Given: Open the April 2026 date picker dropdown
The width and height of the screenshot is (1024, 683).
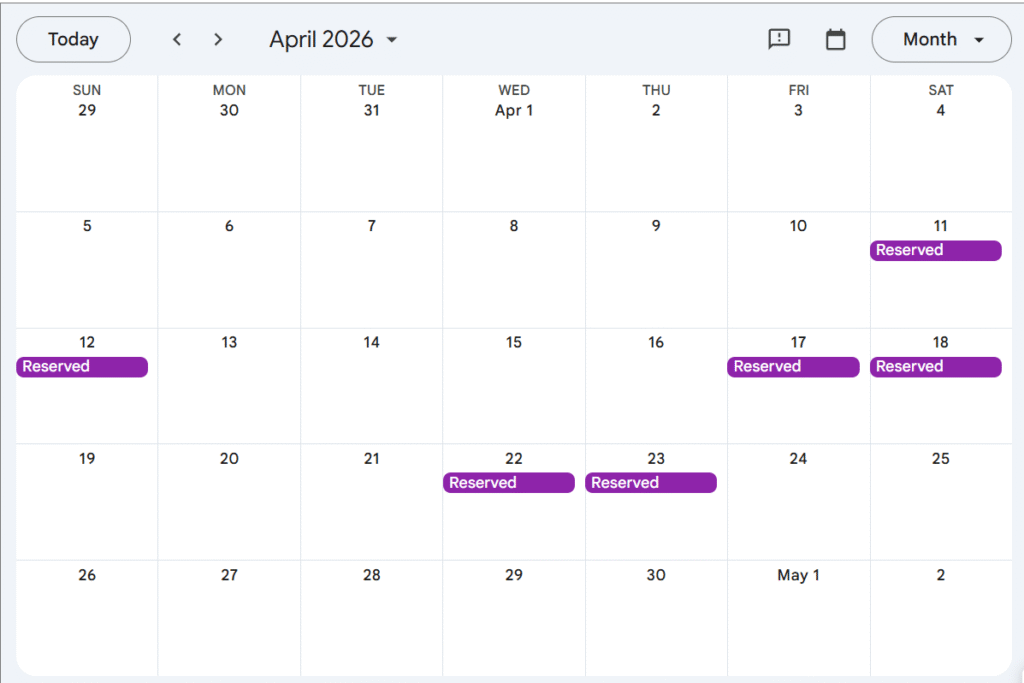Looking at the screenshot, I should pyautogui.click(x=334, y=40).
